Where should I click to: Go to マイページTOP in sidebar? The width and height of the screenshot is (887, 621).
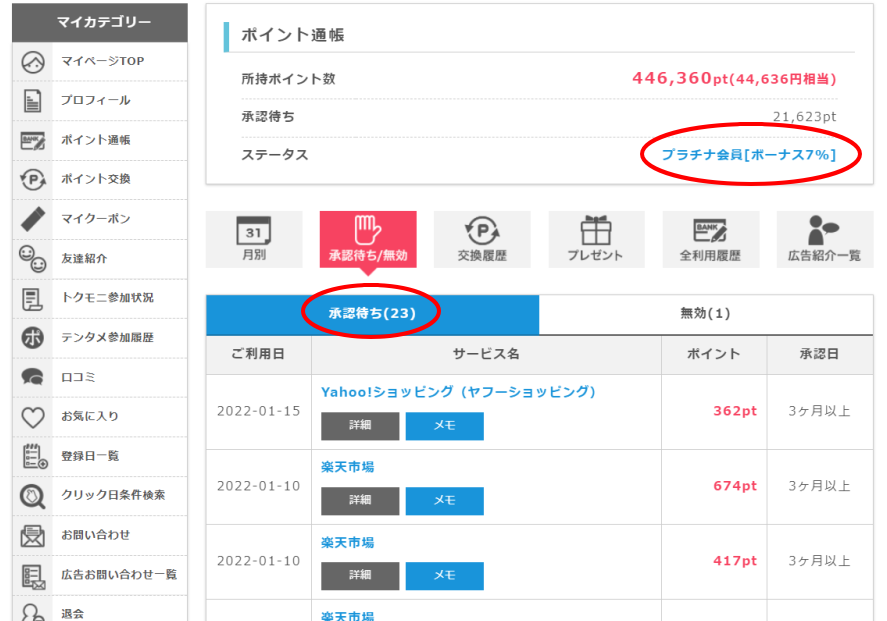tap(102, 62)
